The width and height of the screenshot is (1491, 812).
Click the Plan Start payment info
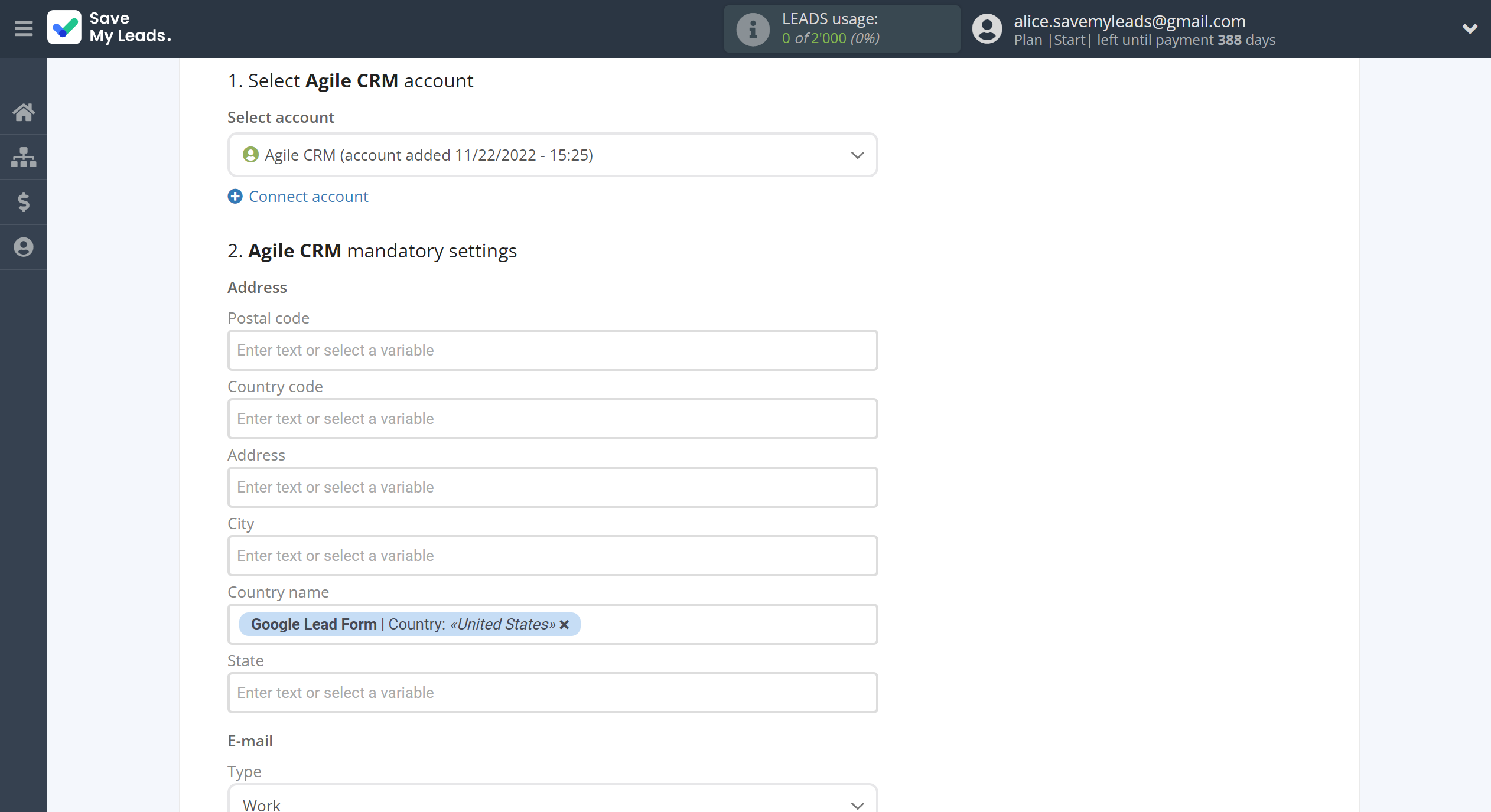pyautogui.click(x=1144, y=40)
